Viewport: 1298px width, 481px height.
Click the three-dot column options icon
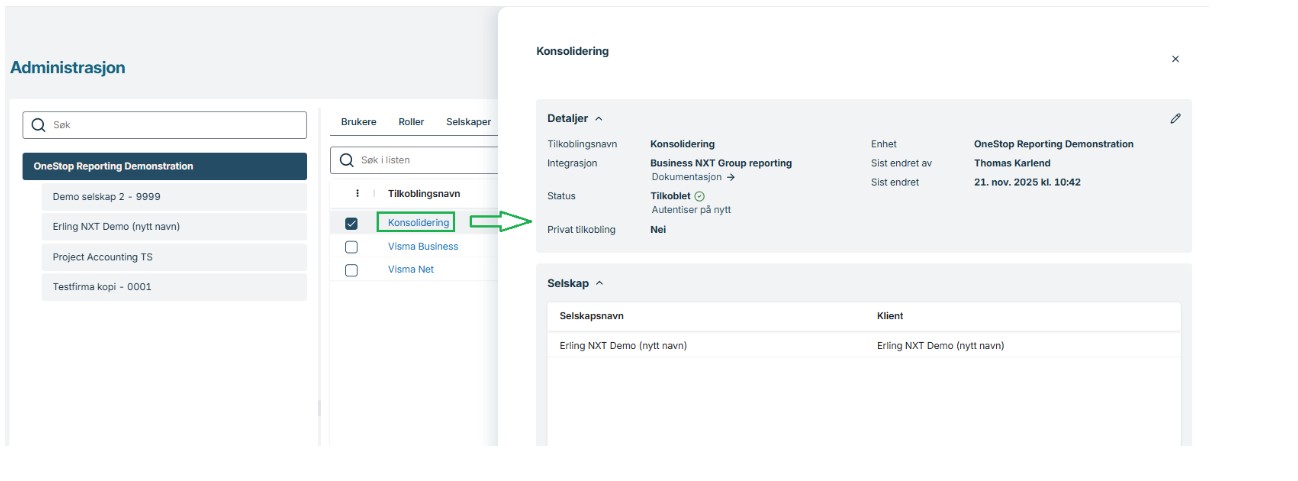358,194
